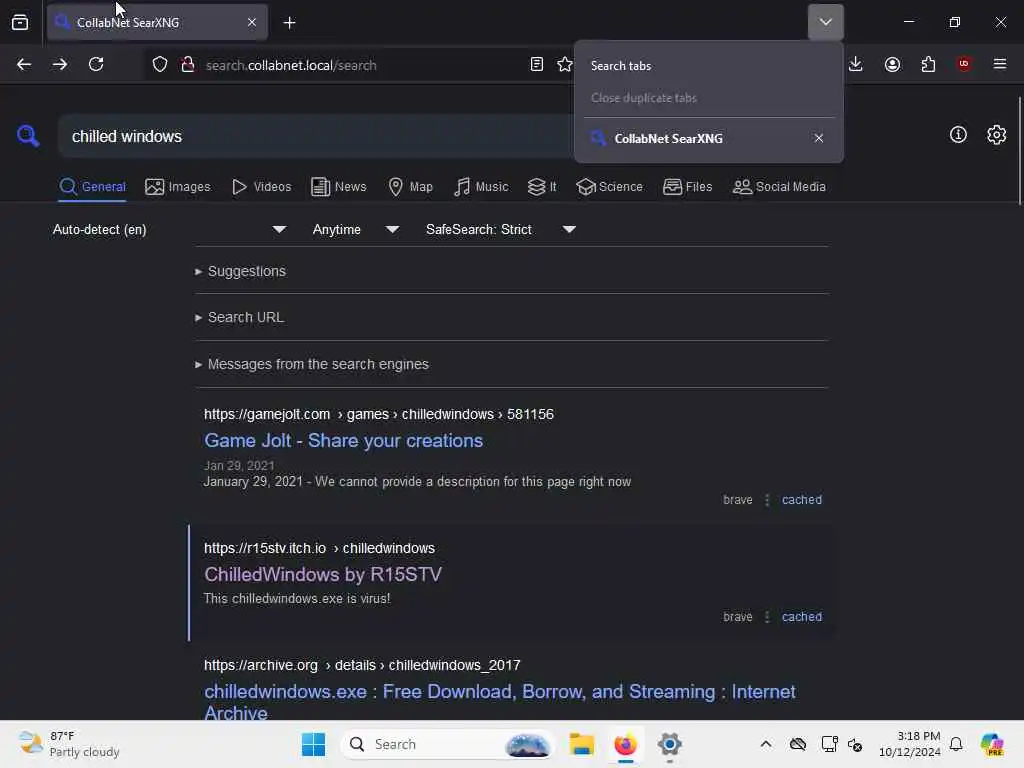Open the SafeSearch: Strict dropdown

(501, 229)
